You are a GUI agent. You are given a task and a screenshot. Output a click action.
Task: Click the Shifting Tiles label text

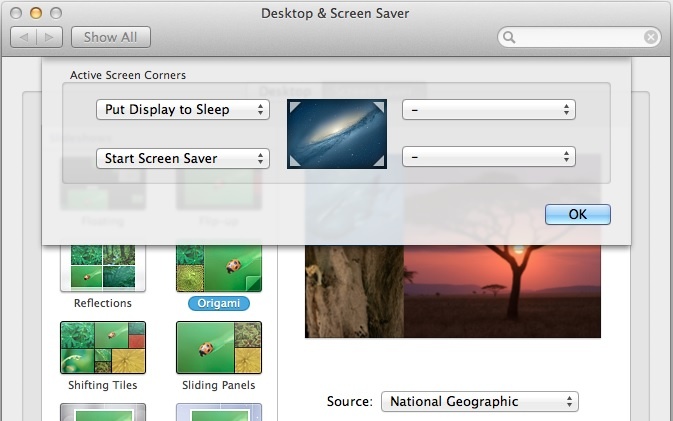tap(103, 385)
